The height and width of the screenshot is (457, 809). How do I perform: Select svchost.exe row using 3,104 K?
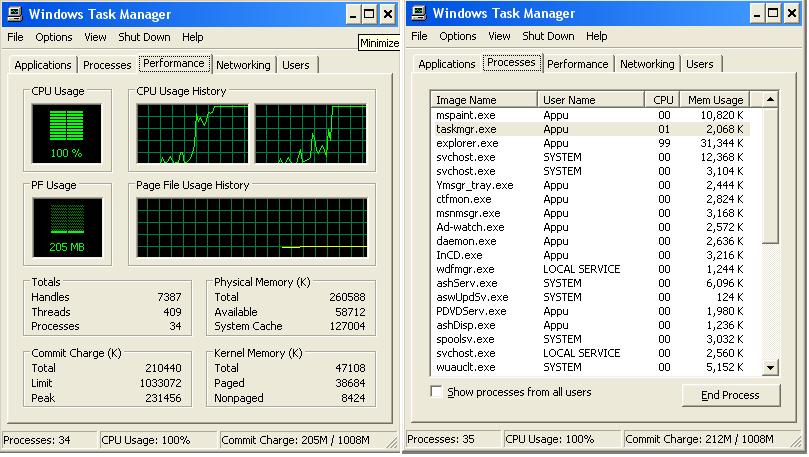[x=590, y=171]
